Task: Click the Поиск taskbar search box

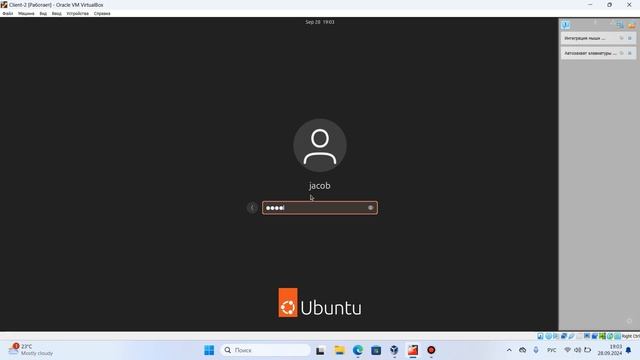Action: click(265, 350)
